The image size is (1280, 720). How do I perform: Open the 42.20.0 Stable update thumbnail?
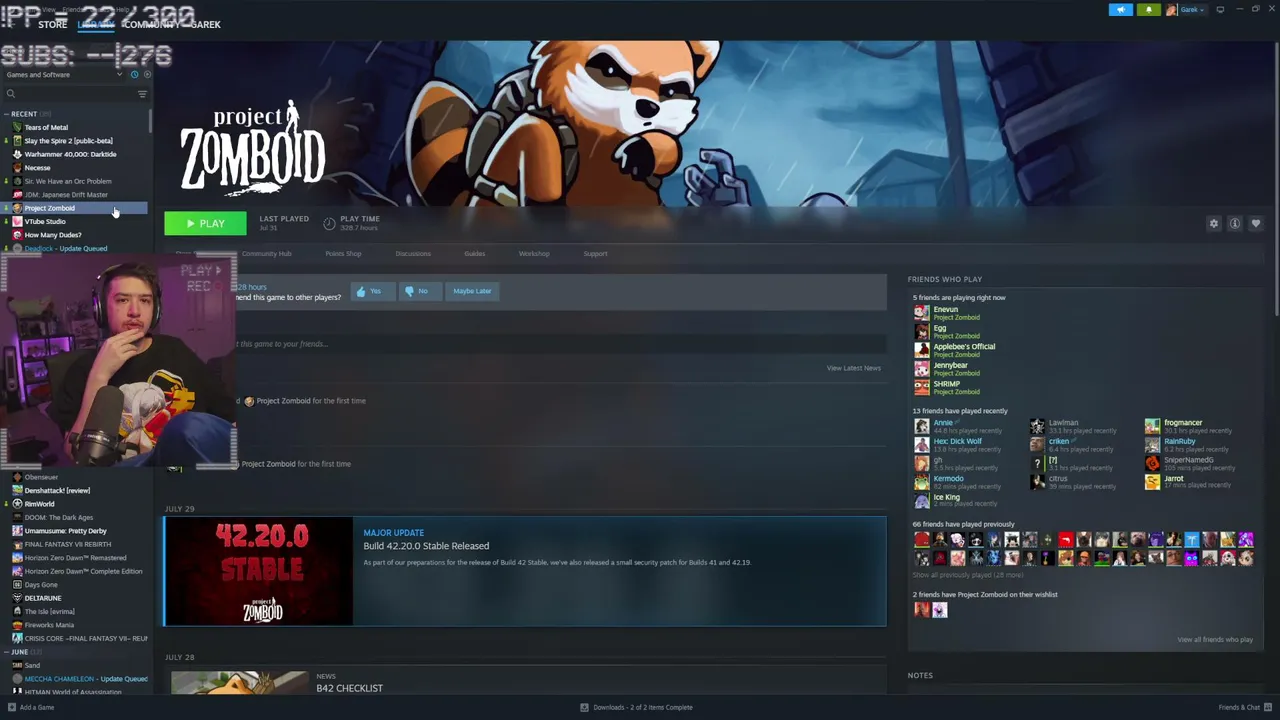pos(259,572)
